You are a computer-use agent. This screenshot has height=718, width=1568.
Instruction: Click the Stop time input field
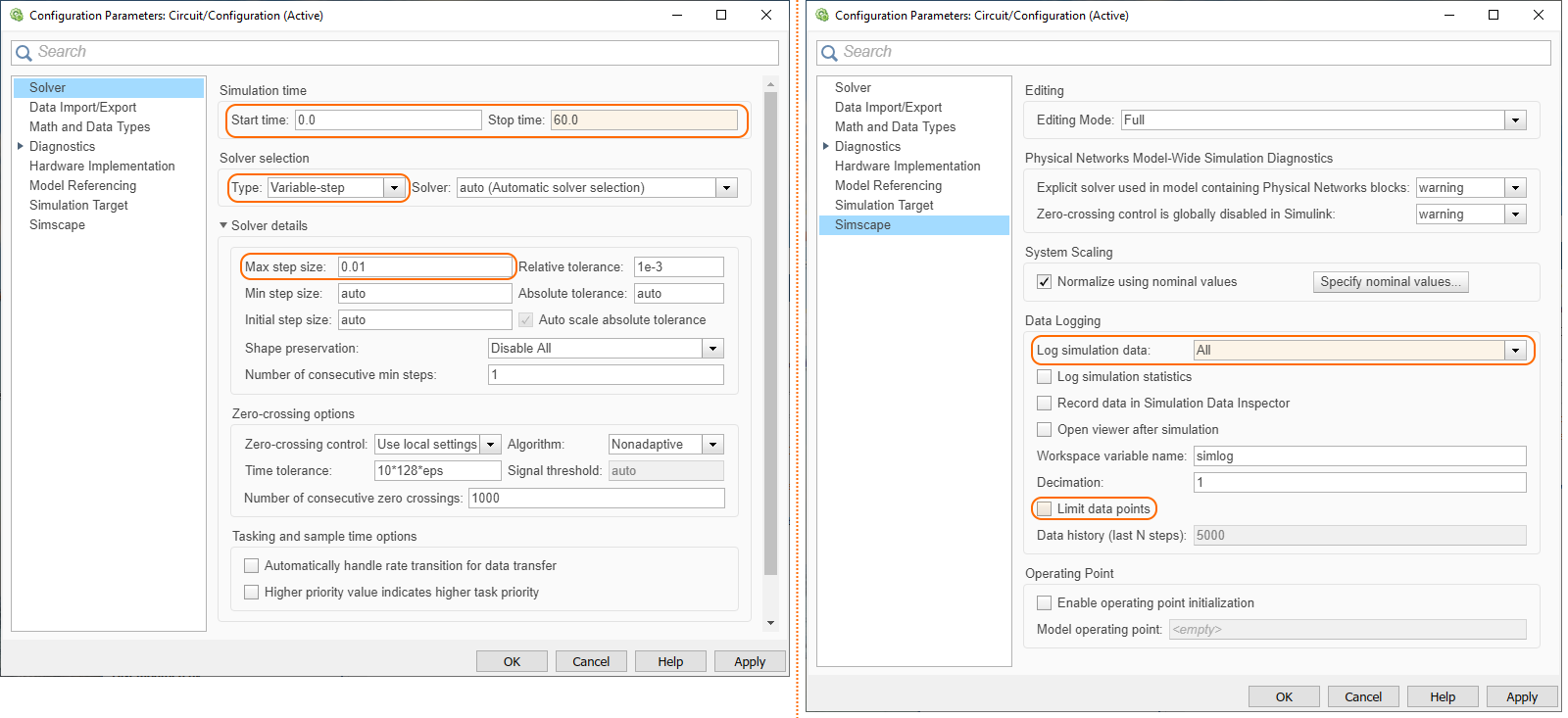tap(643, 120)
